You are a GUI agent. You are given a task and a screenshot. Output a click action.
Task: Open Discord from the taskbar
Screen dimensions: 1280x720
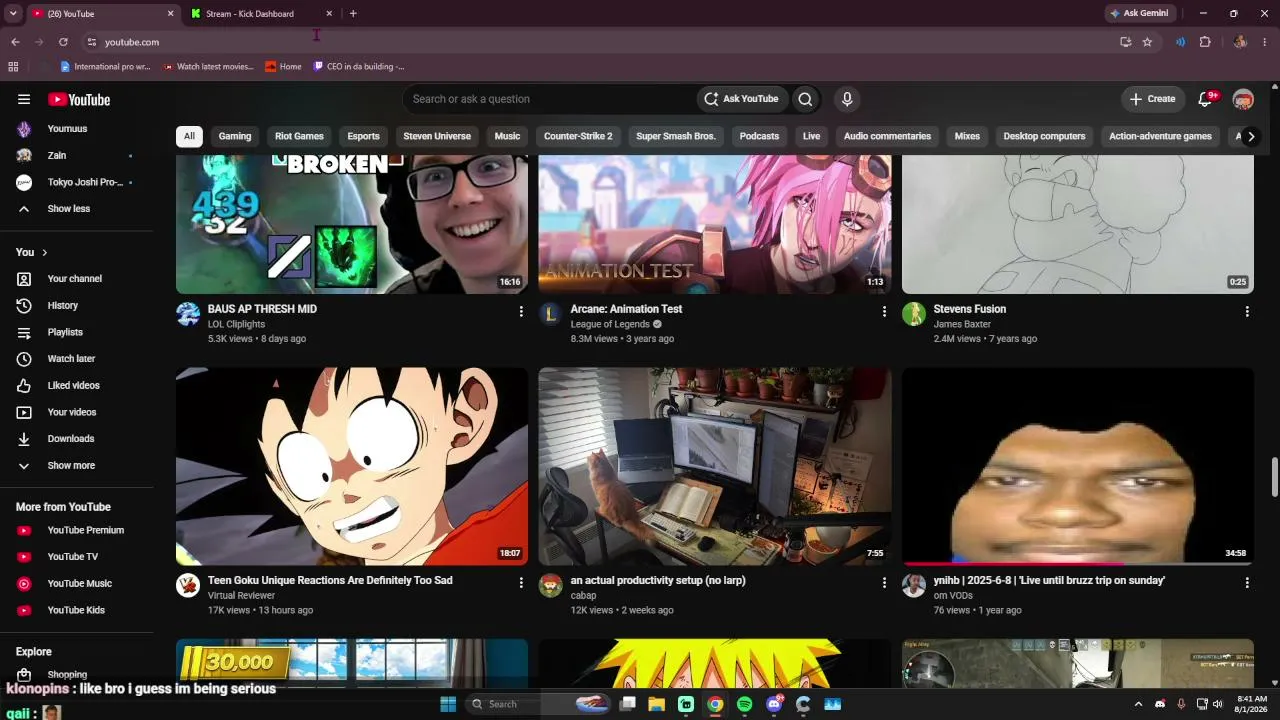774,704
